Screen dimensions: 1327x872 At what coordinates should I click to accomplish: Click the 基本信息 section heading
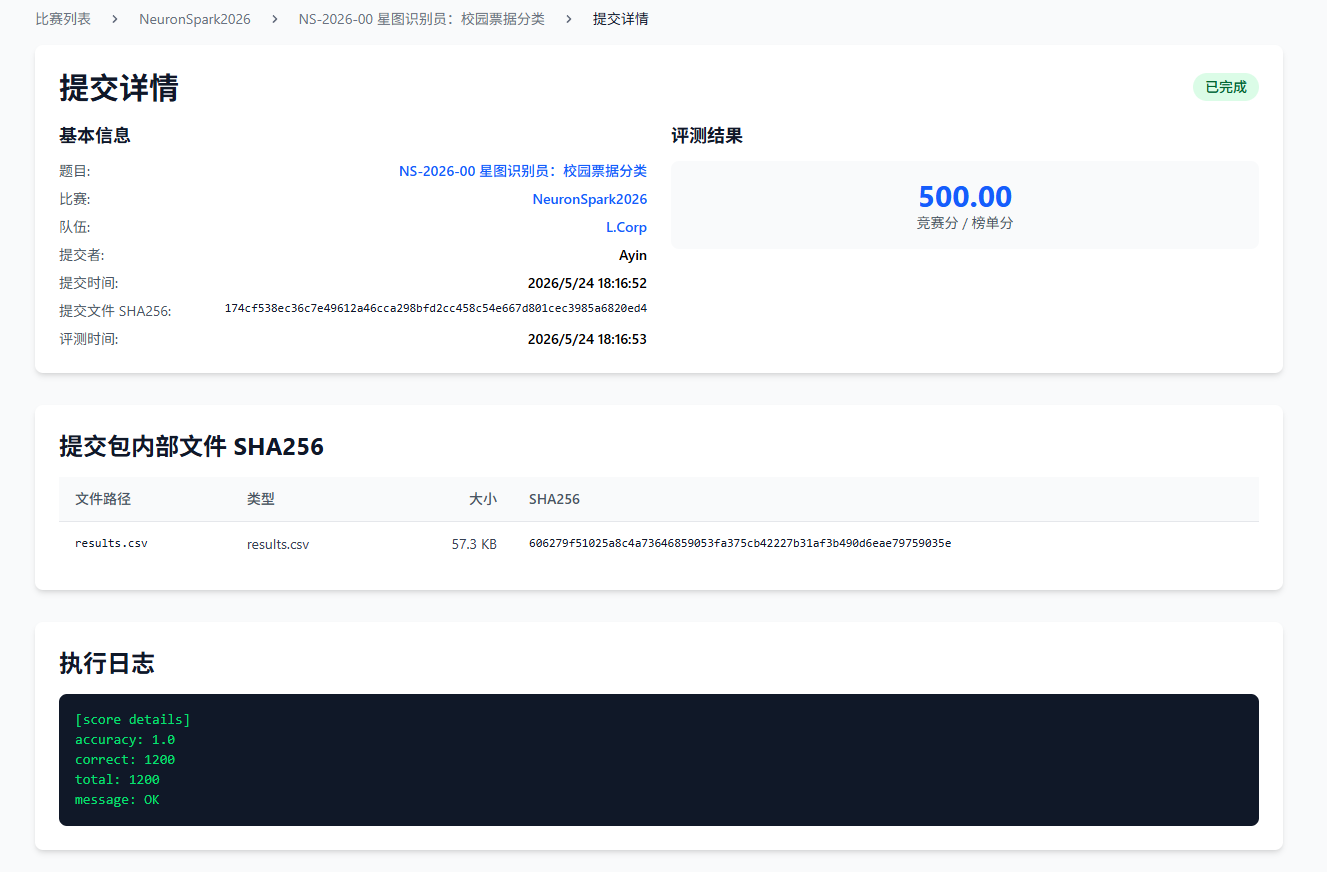click(x=95, y=135)
